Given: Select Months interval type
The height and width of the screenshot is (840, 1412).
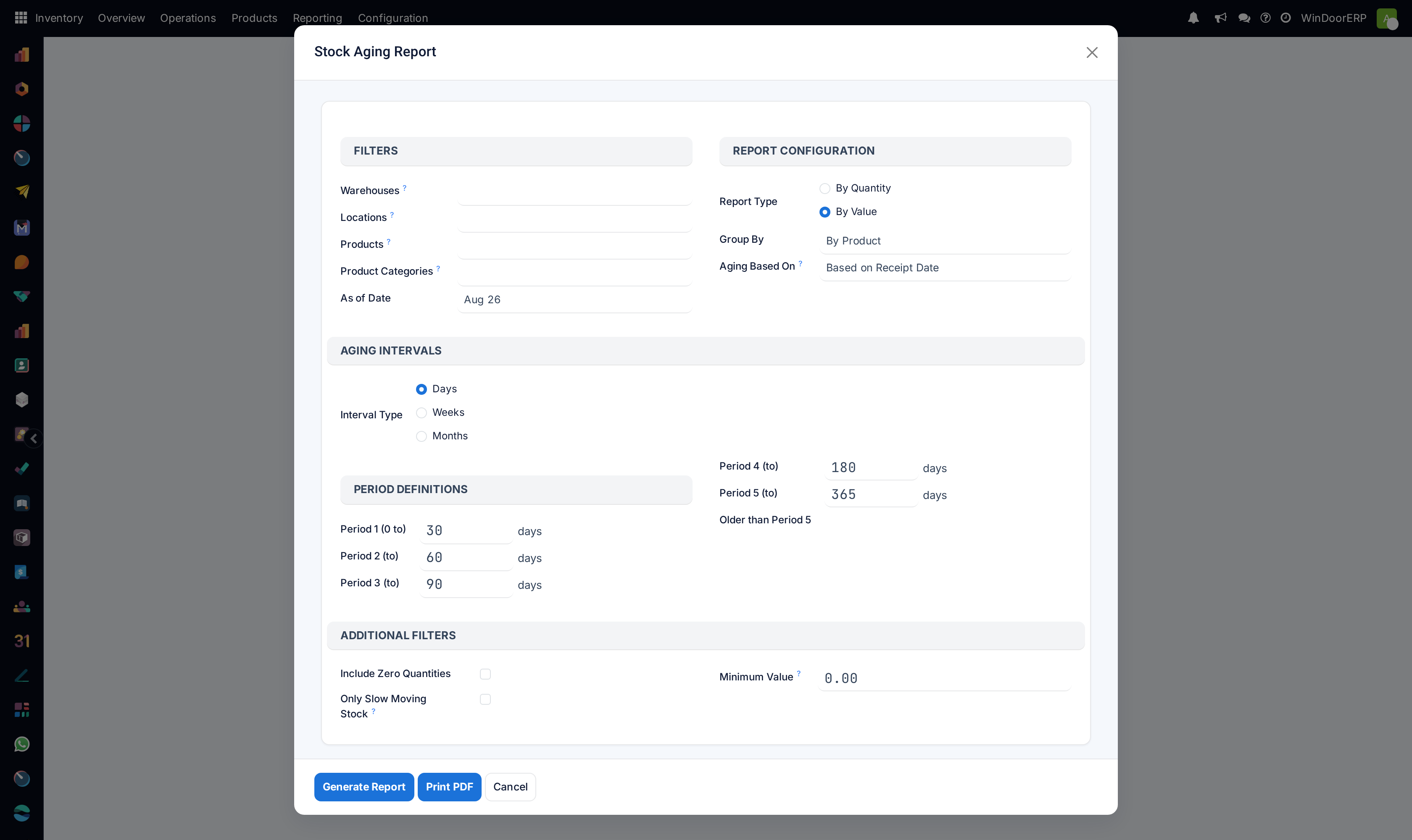Looking at the screenshot, I should coord(421,436).
